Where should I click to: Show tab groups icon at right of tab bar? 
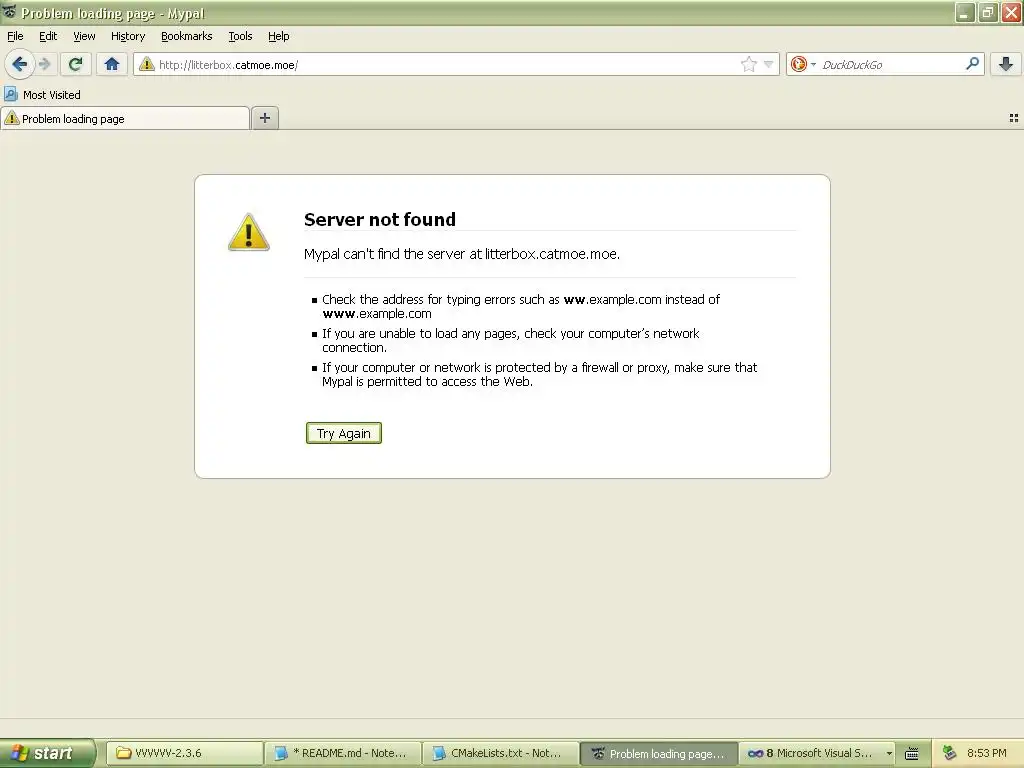[1014, 118]
